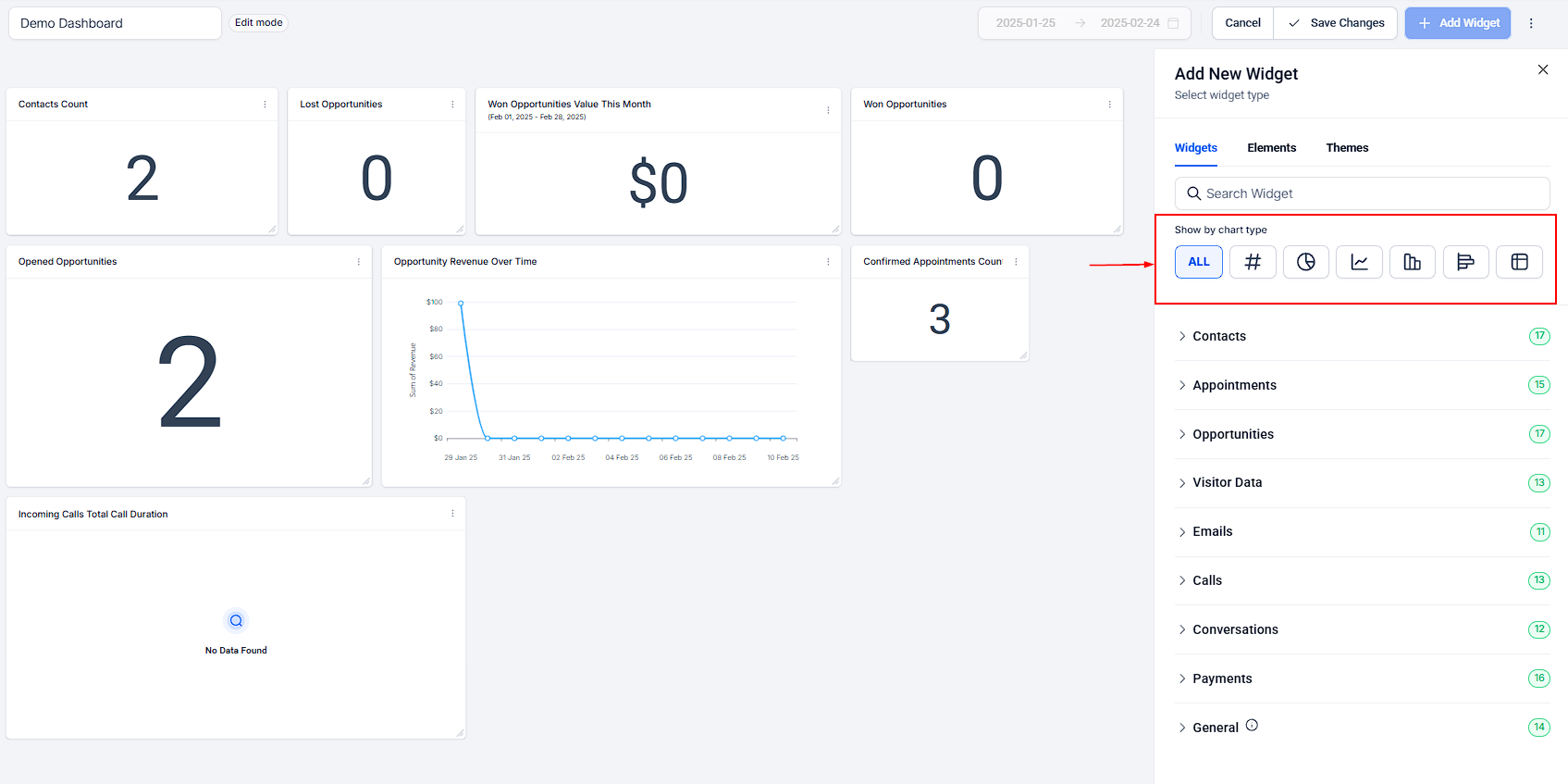This screenshot has height=784, width=1568.
Task: Switch to the Themes tab
Action: (x=1346, y=148)
